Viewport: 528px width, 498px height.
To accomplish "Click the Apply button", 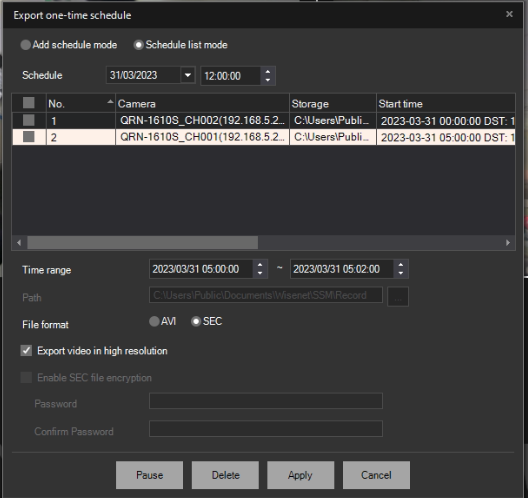I will click(301, 475).
